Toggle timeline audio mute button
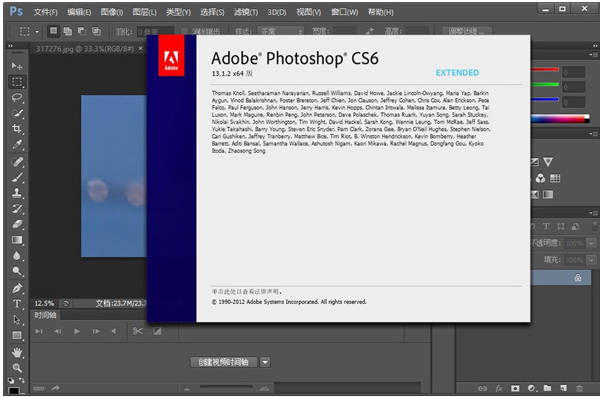This screenshot has width=600, height=397. pos(114,331)
